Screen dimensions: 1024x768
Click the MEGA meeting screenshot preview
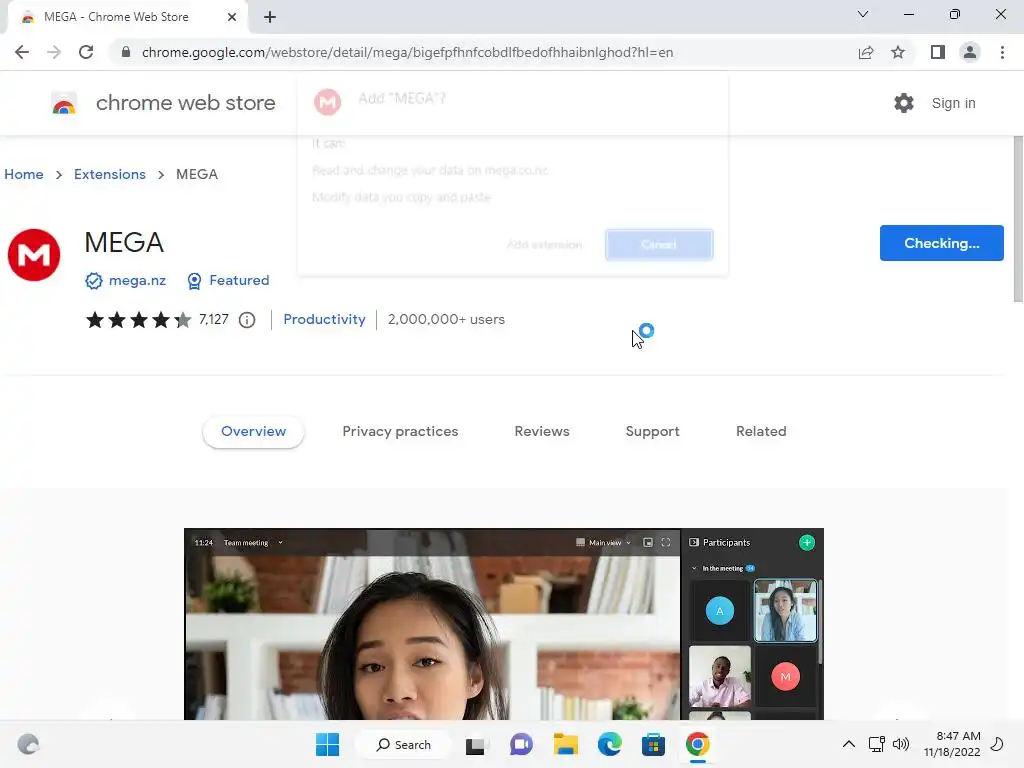click(504, 624)
